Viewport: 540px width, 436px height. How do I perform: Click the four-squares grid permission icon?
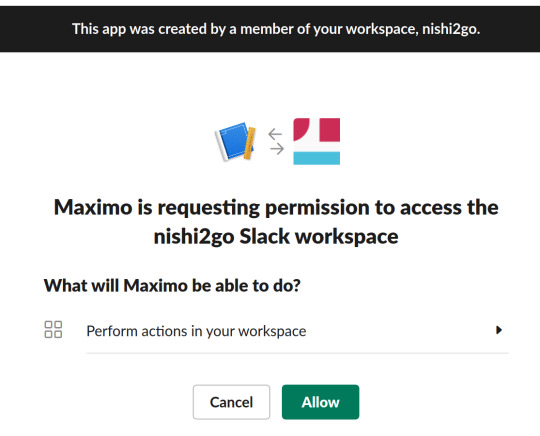[53, 330]
